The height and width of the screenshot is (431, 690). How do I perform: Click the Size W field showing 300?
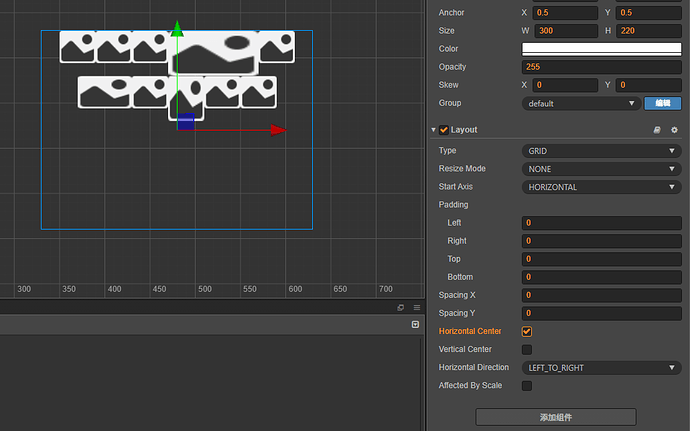pyautogui.click(x=566, y=31)
